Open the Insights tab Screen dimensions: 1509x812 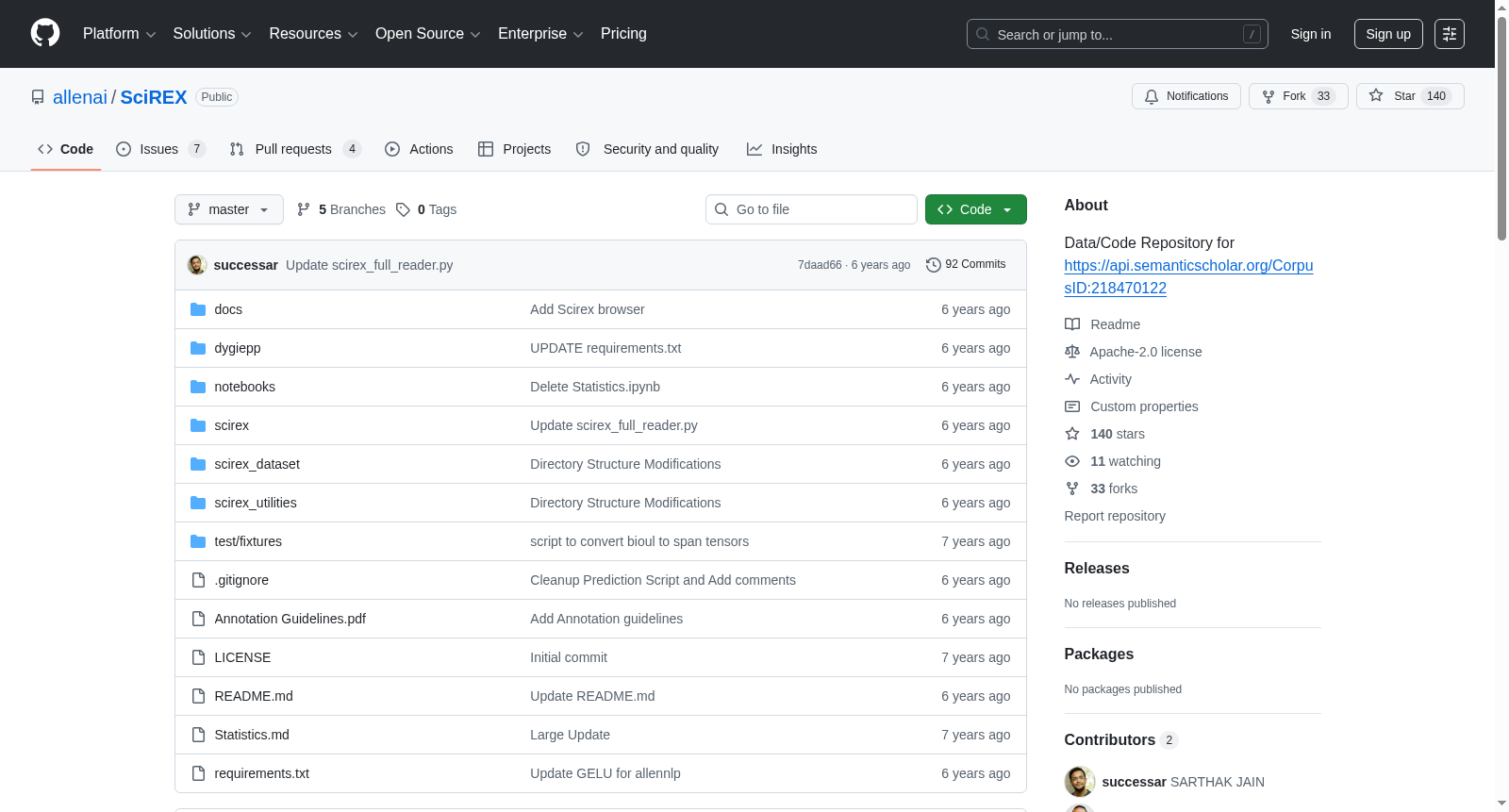coord(782,149)
